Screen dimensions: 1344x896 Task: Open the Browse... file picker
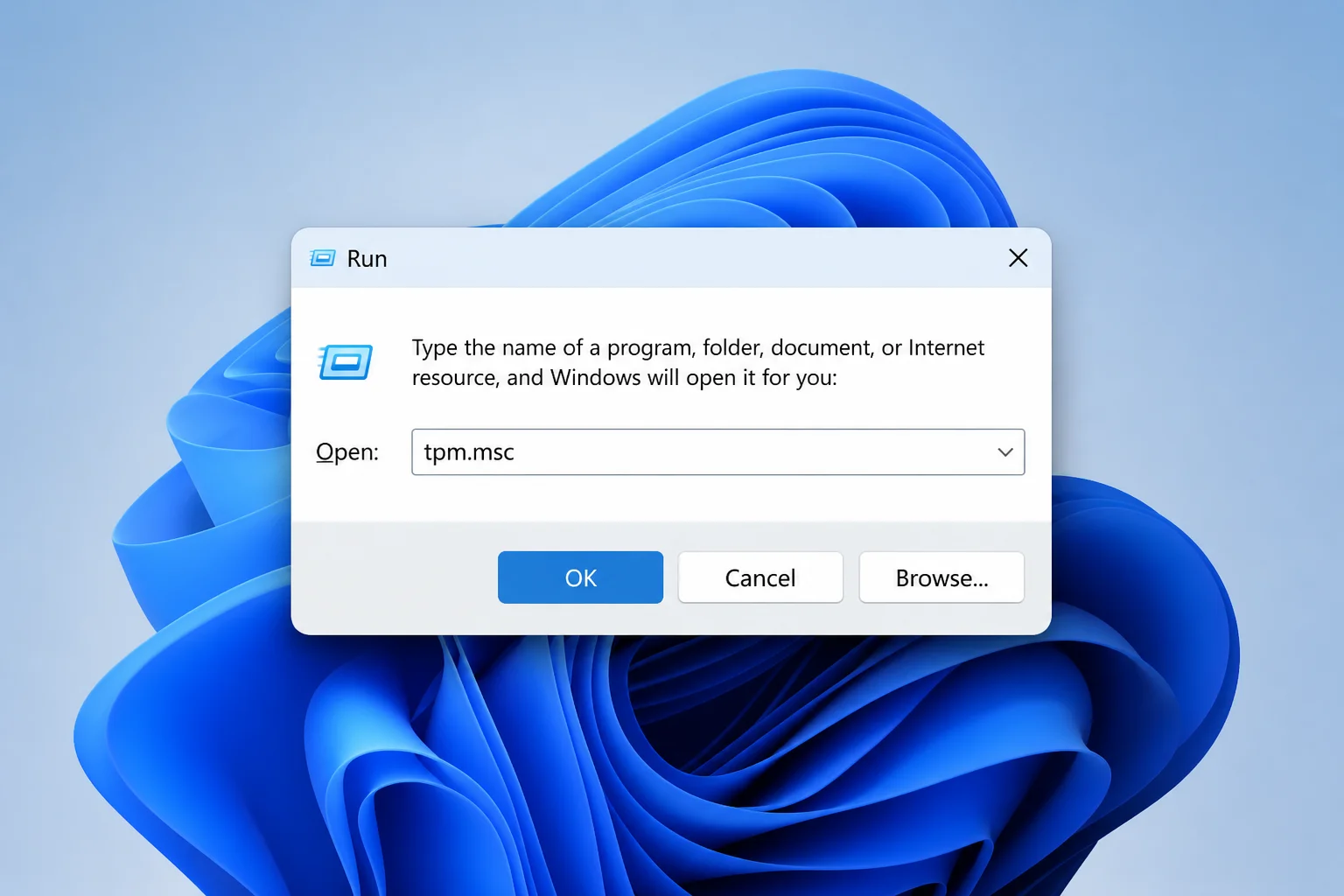(941, 577)
